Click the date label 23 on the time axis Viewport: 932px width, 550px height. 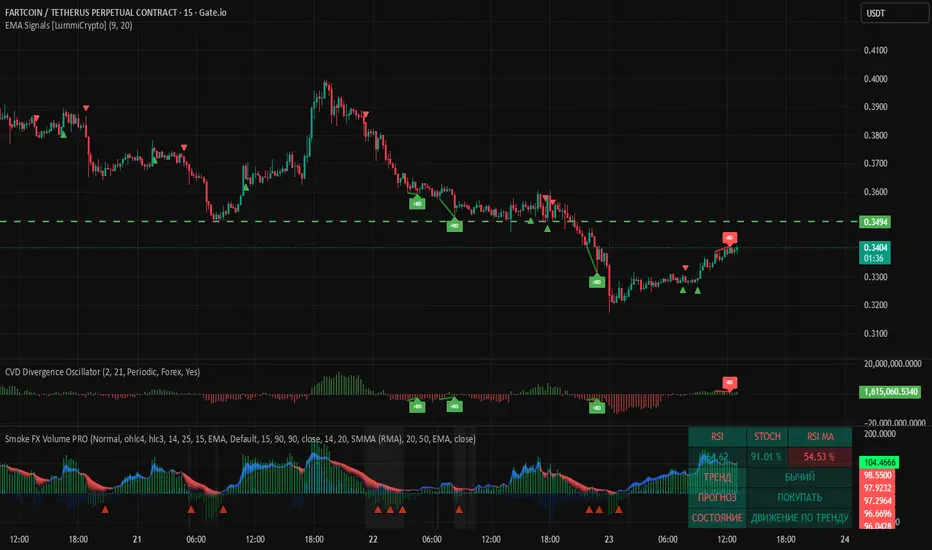[609, 539]
